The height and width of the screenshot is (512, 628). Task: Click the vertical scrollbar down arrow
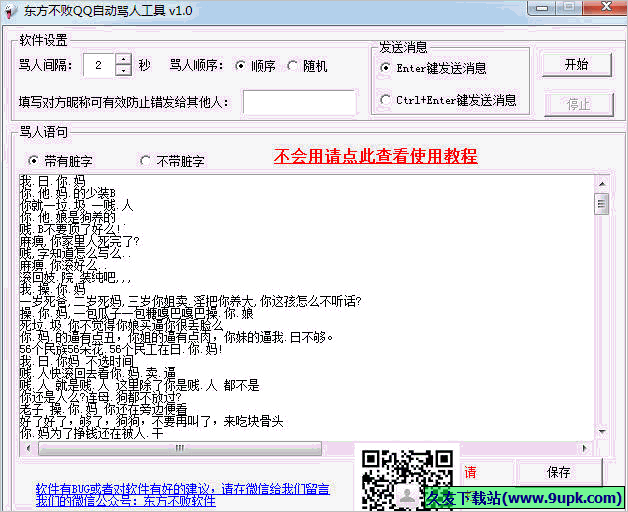(x=602, y=432)
